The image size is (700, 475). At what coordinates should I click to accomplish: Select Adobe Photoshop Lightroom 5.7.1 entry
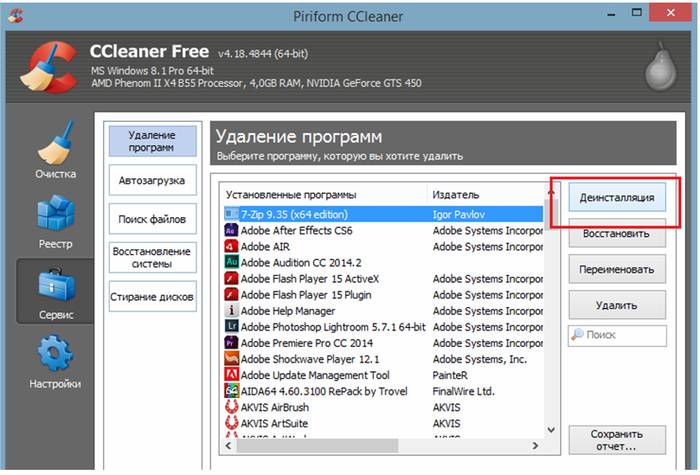(x=383, y=326)
